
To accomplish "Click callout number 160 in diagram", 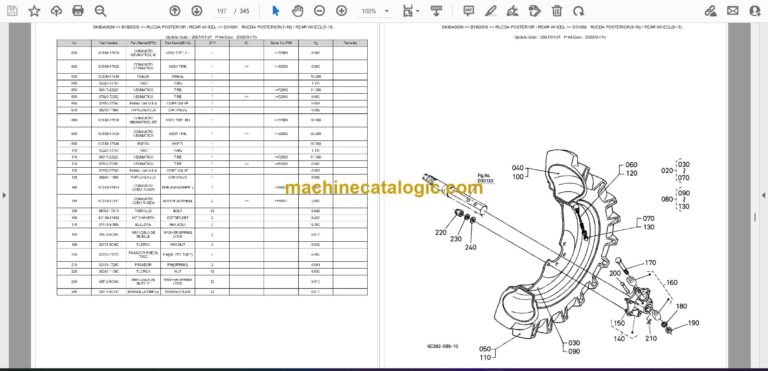I will click(x=672, y=282).
